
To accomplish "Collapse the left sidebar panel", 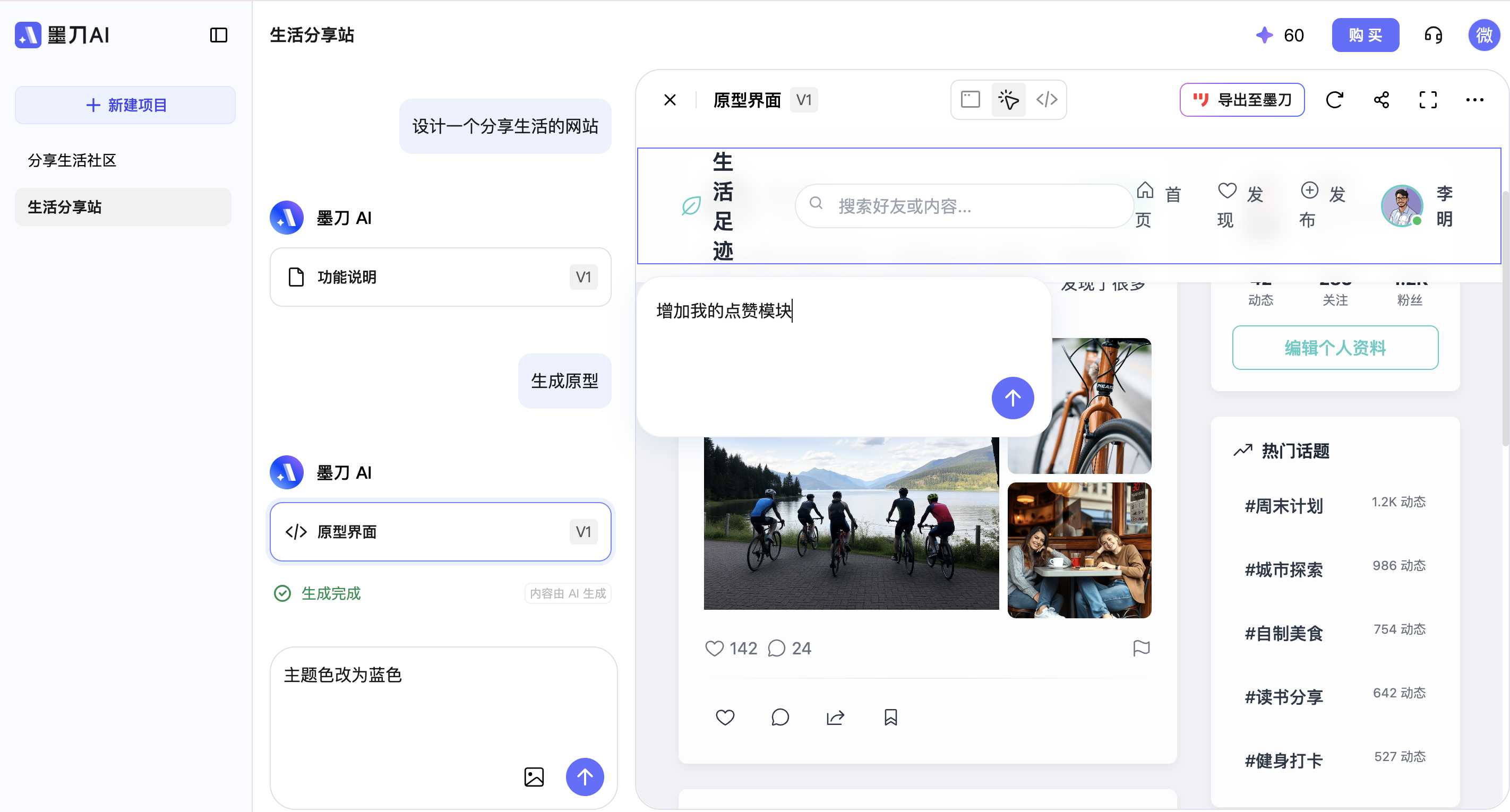I will coord(218,35).
